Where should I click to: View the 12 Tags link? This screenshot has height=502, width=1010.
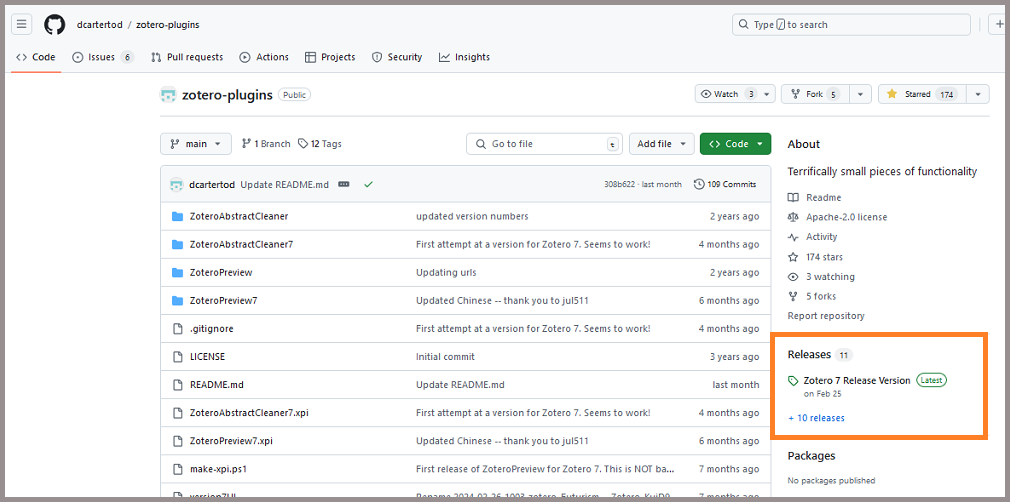click(x=320, y=144)
